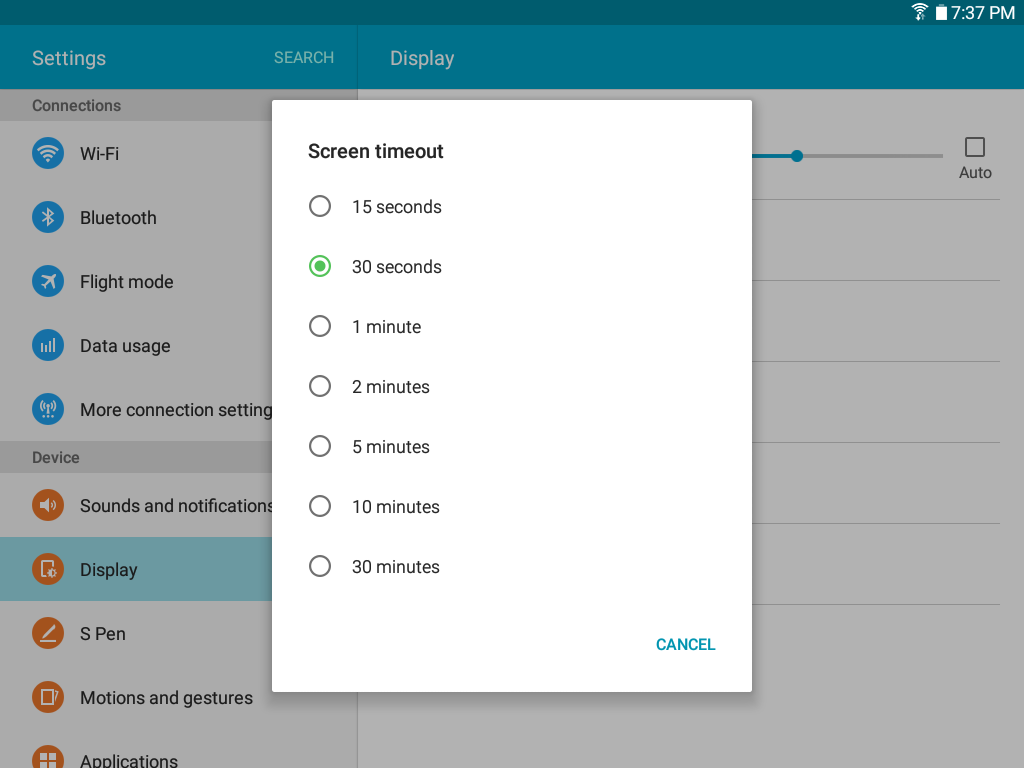Open Settings SEARCH

304,57
